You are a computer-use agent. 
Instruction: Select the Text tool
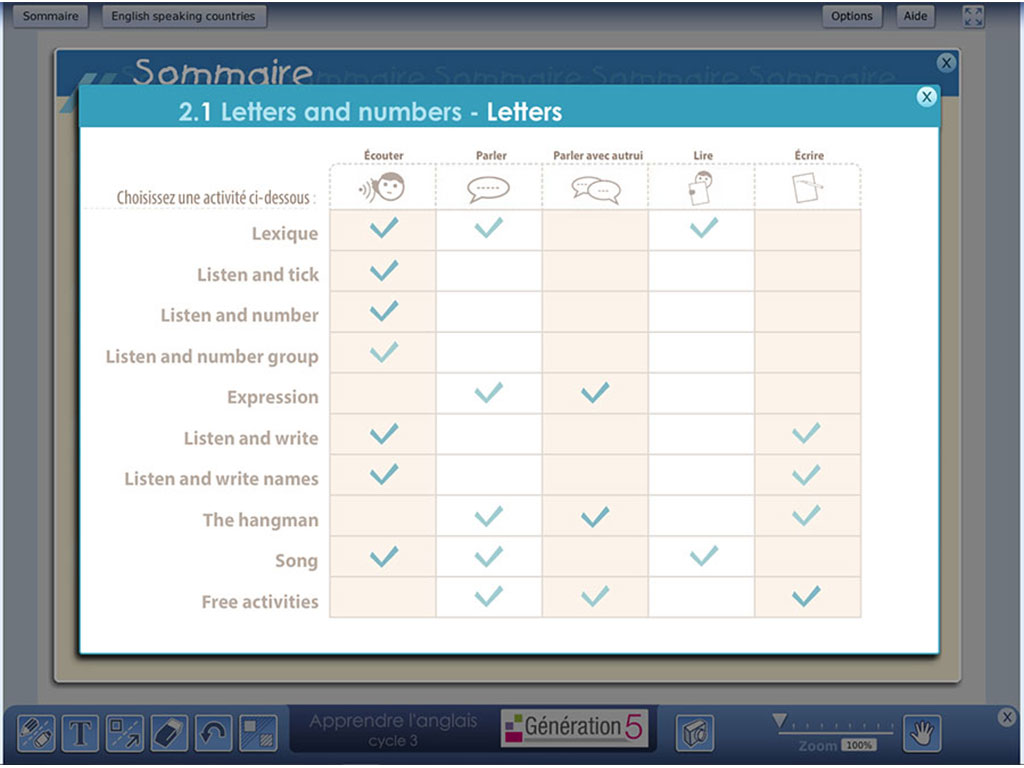80,733
